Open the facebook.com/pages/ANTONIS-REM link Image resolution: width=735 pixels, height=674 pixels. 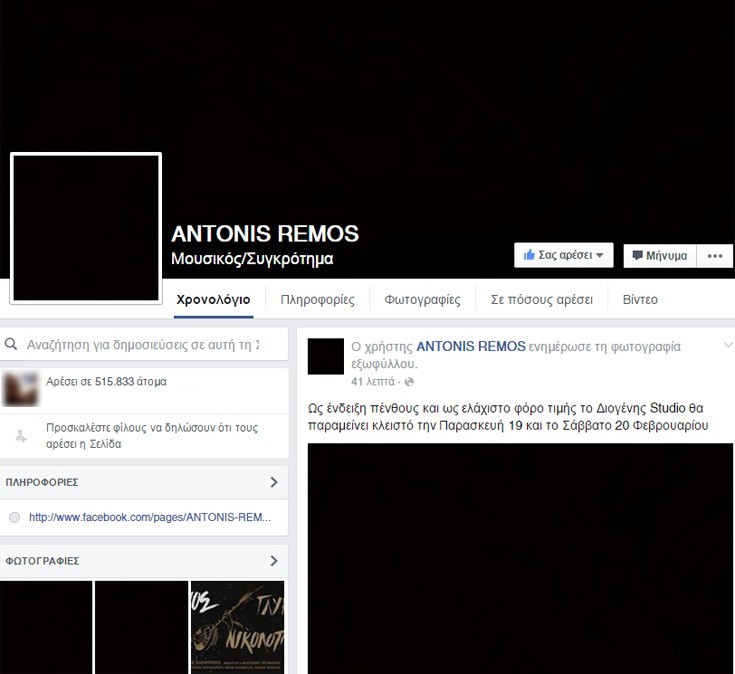tap(150, 517)
